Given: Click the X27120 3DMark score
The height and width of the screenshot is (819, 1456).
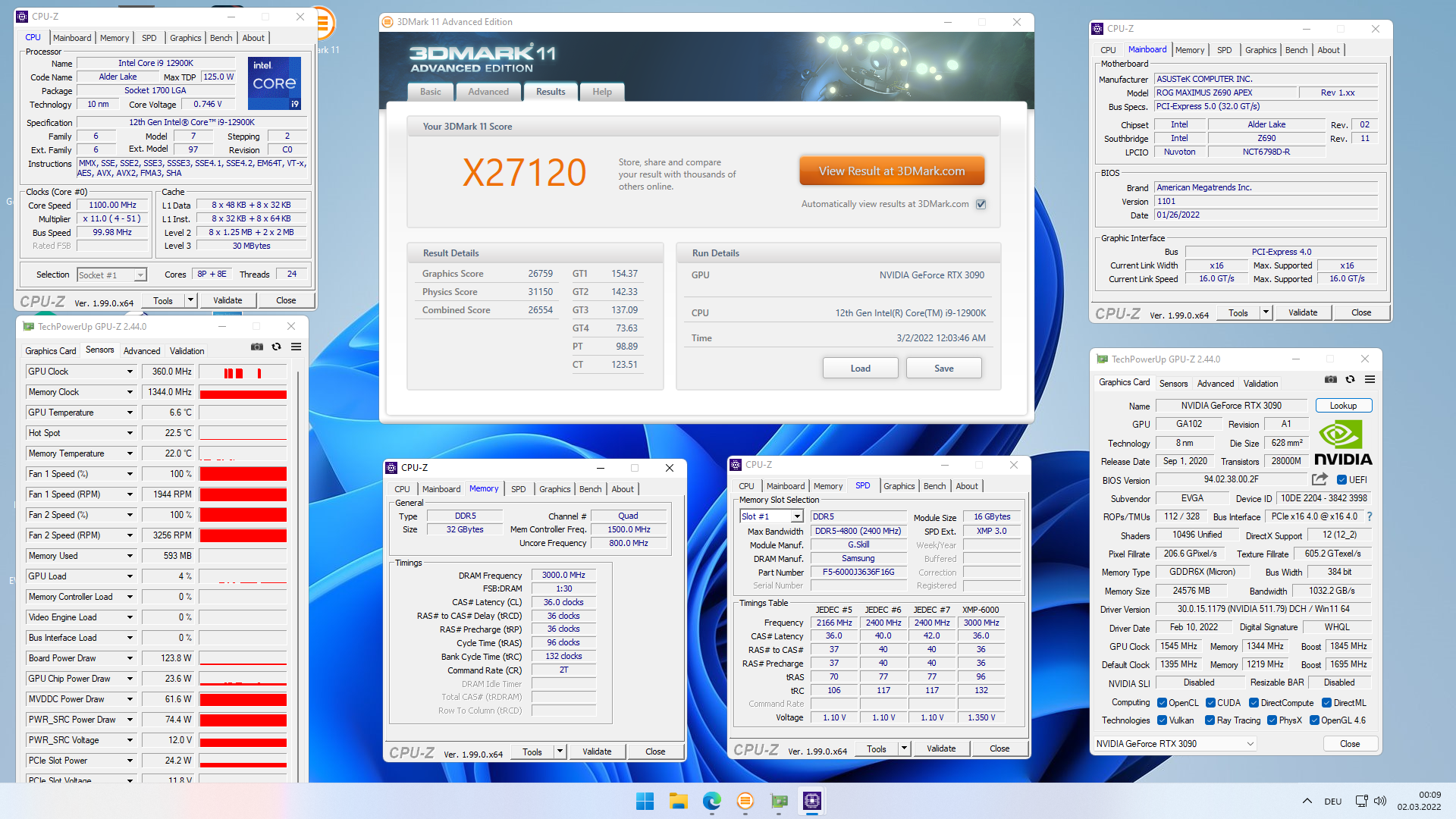Looking at the screenshot, I should pyautogui.click(x=525, y=173).
